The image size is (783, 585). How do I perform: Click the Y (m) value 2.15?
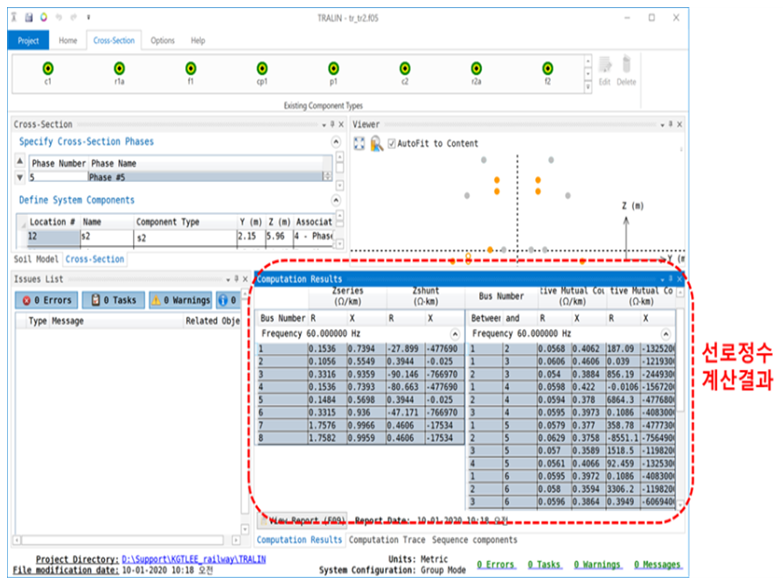250,237
